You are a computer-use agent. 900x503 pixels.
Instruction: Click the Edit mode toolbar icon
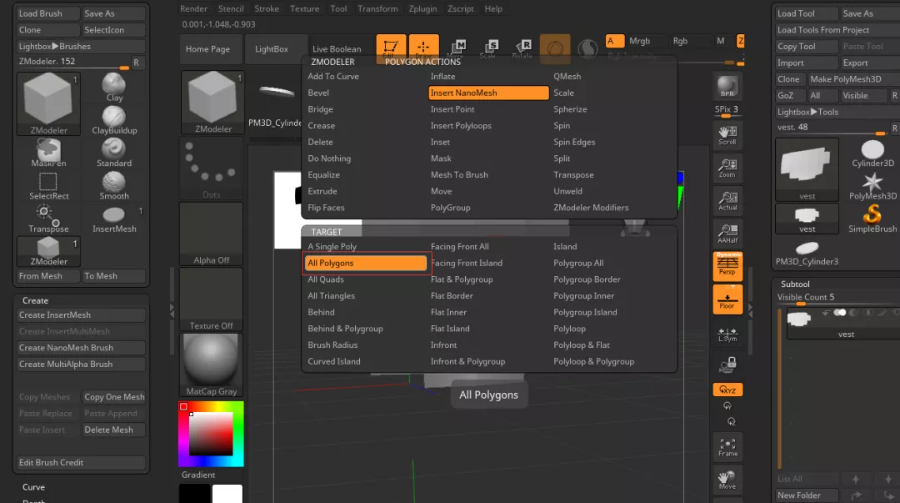(x=391, y=47)
